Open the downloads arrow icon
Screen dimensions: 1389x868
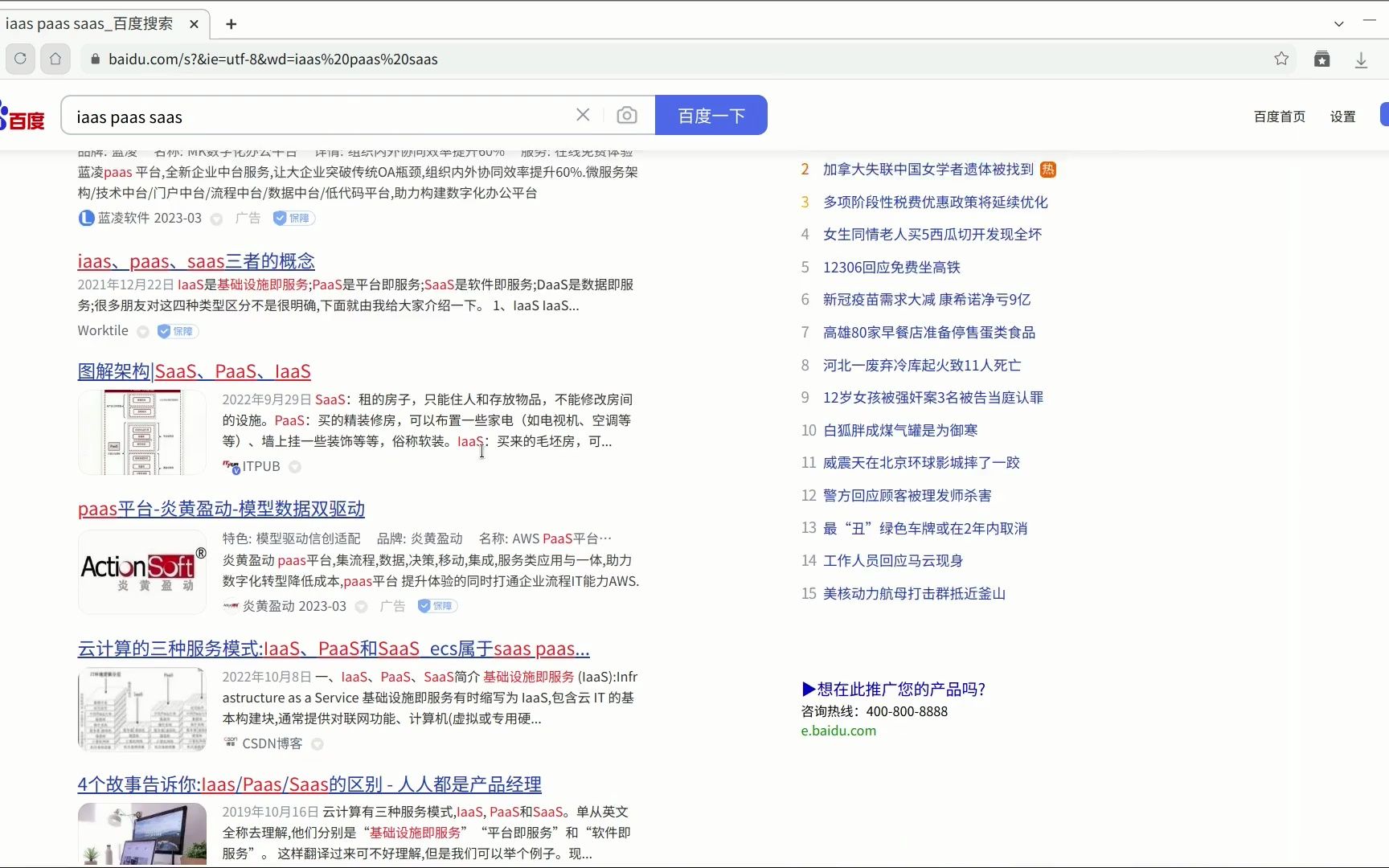tap(1361, 59)
